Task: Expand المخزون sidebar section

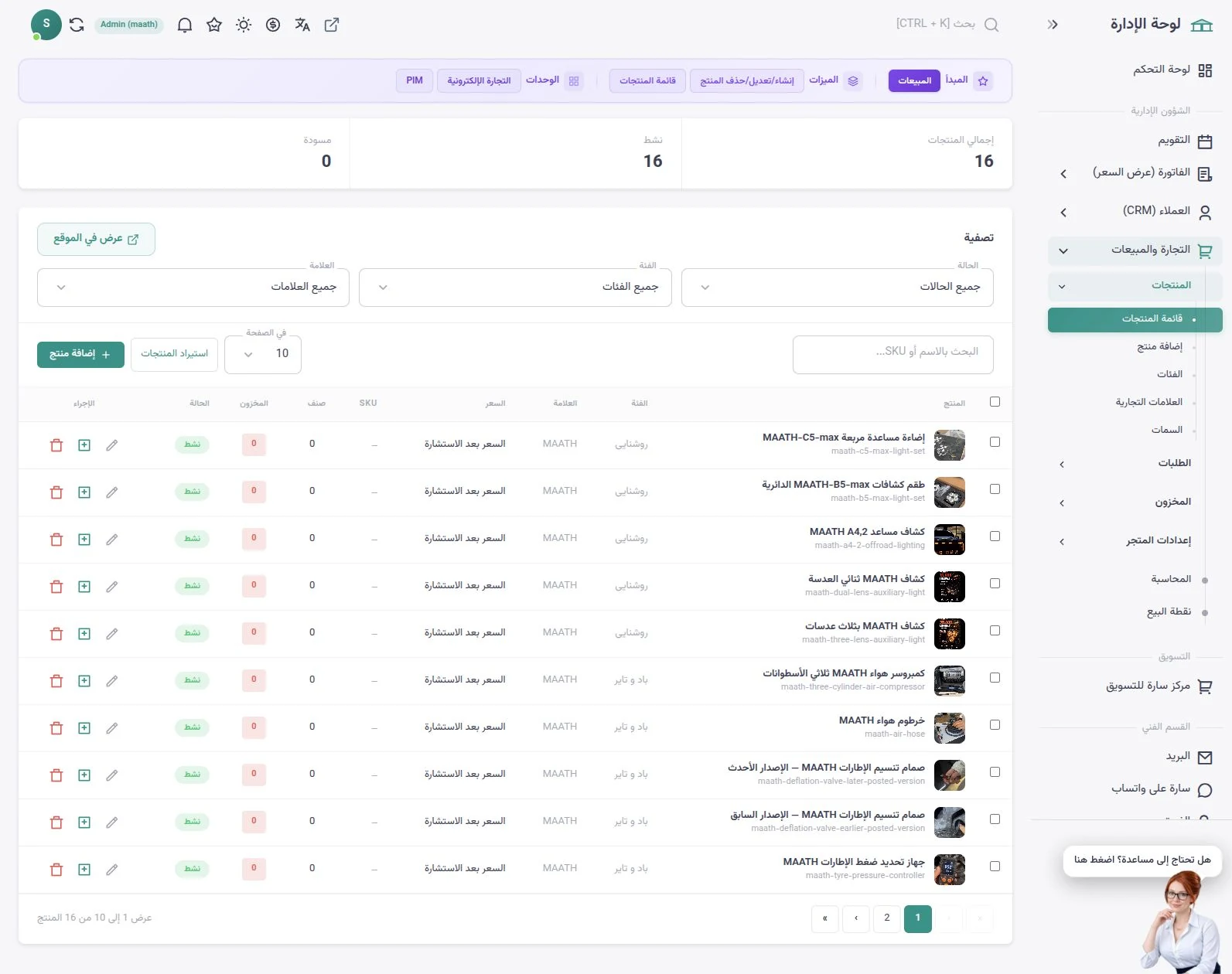Action: 1135,502
